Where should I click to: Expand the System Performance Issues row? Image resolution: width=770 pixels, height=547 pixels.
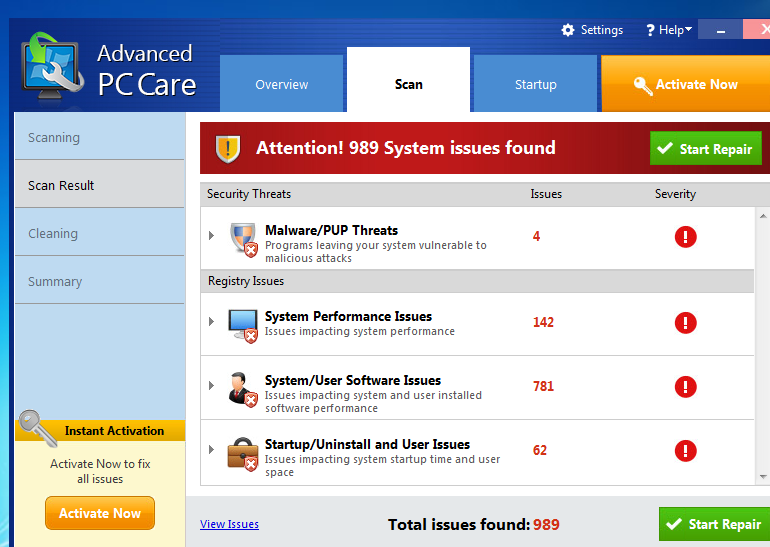(x=211, y=322)
